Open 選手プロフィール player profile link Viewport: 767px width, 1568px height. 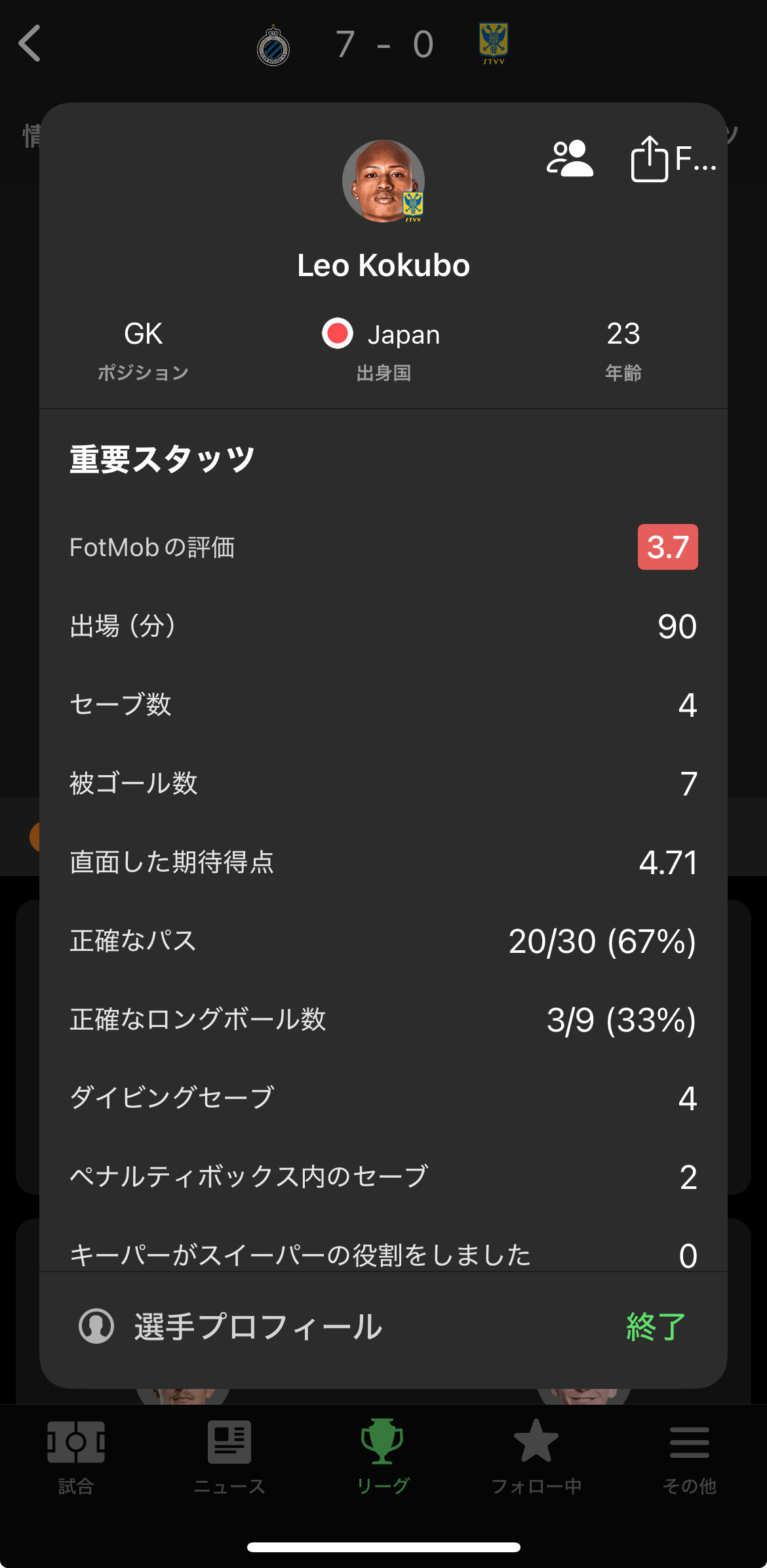(x=258, y=1327)
